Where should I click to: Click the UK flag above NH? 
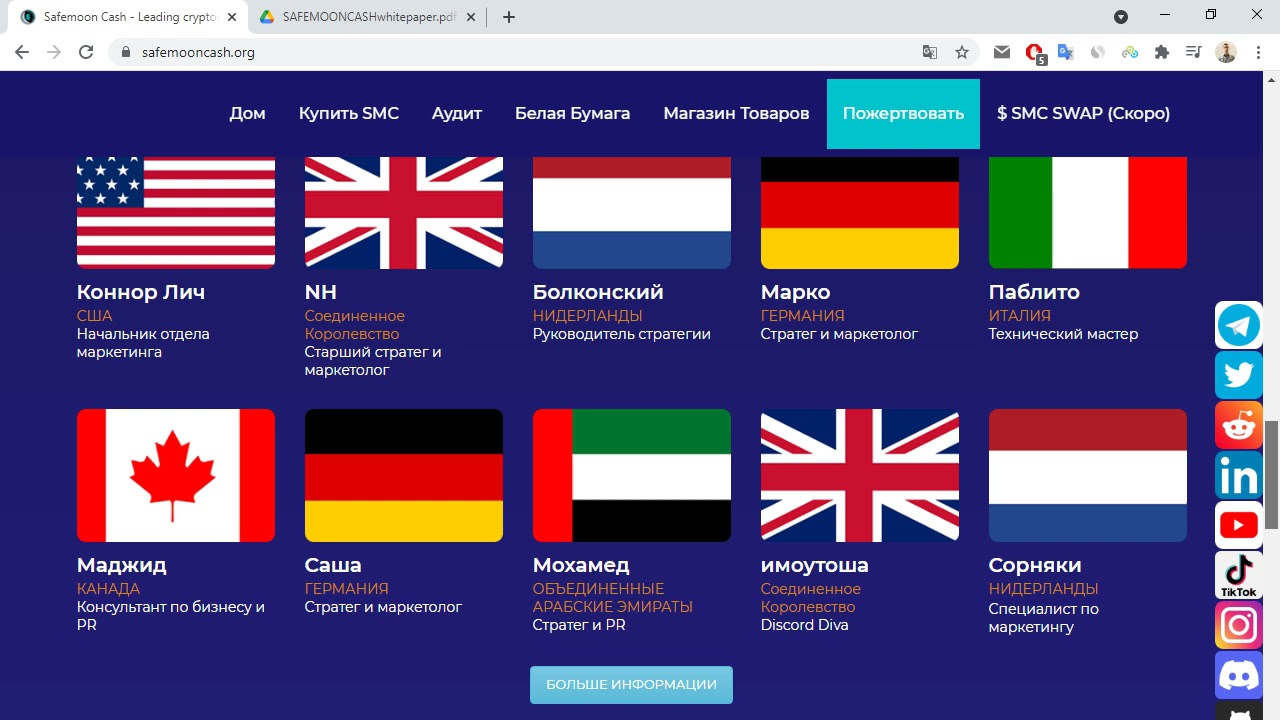tap(404, 212)
